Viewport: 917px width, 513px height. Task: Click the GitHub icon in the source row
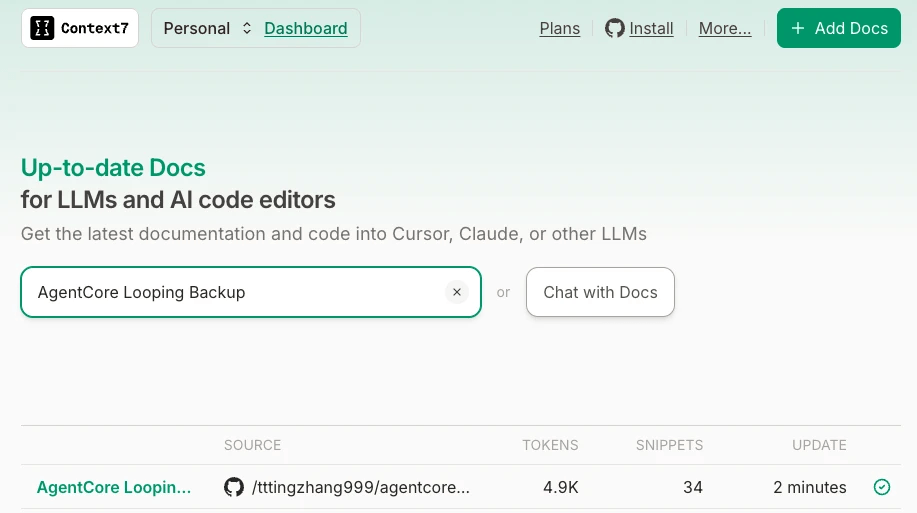click(234, 488)
